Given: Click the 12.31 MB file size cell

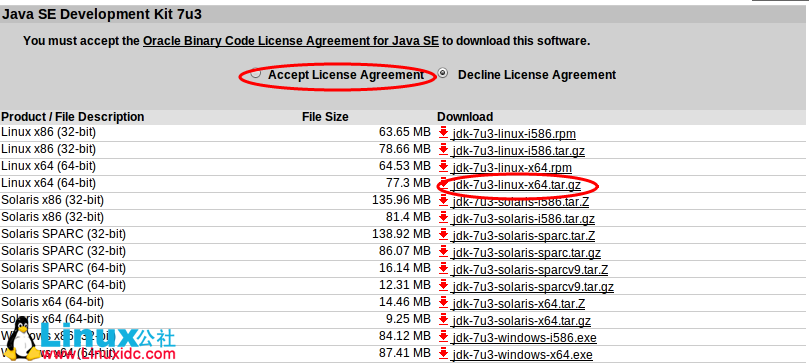Looking at the screenshot, I should [x=404, y=285].
